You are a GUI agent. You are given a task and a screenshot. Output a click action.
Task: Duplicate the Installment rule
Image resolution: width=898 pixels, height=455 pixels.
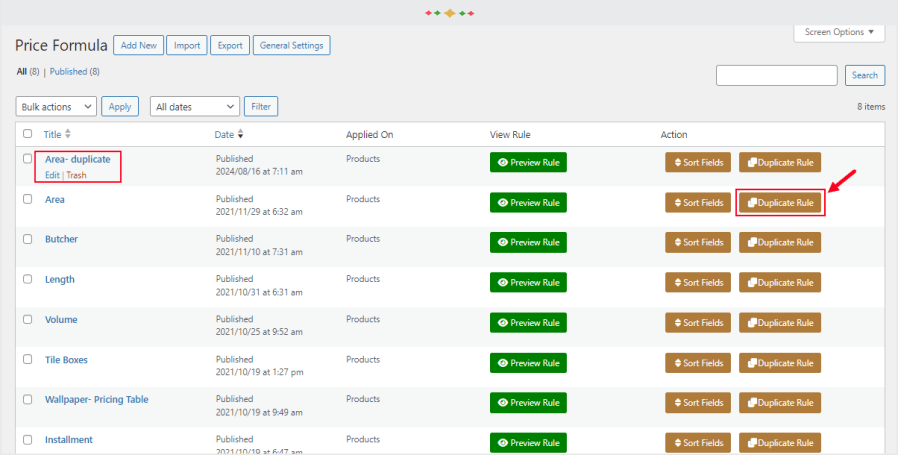pyautogui.click(x=780, y=443)
